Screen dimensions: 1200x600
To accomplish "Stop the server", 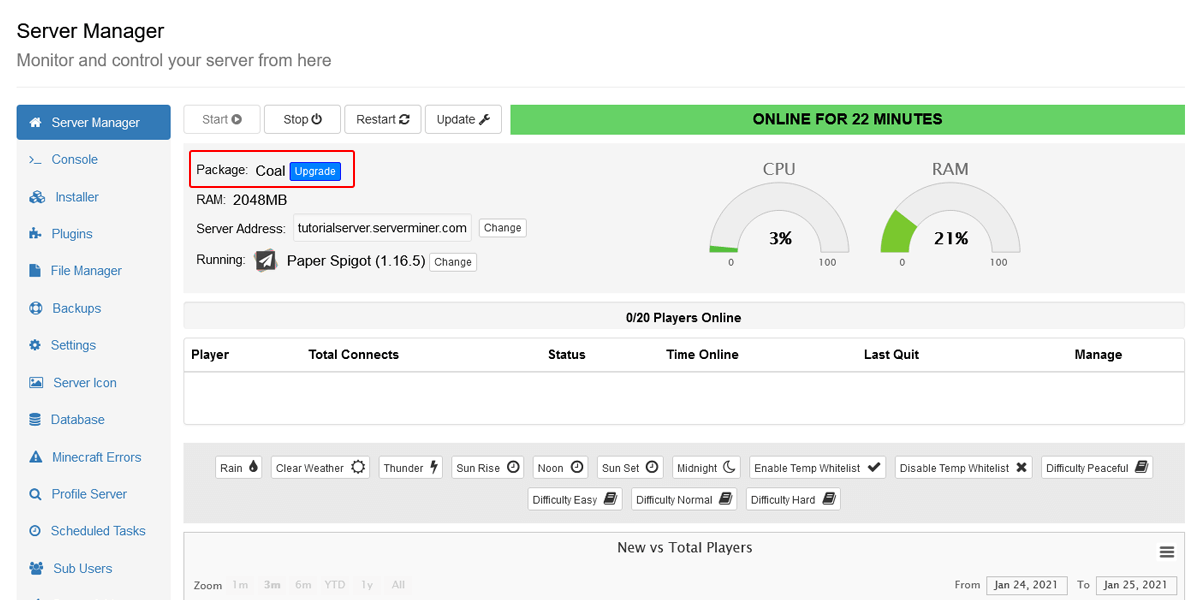I will 302,119.
